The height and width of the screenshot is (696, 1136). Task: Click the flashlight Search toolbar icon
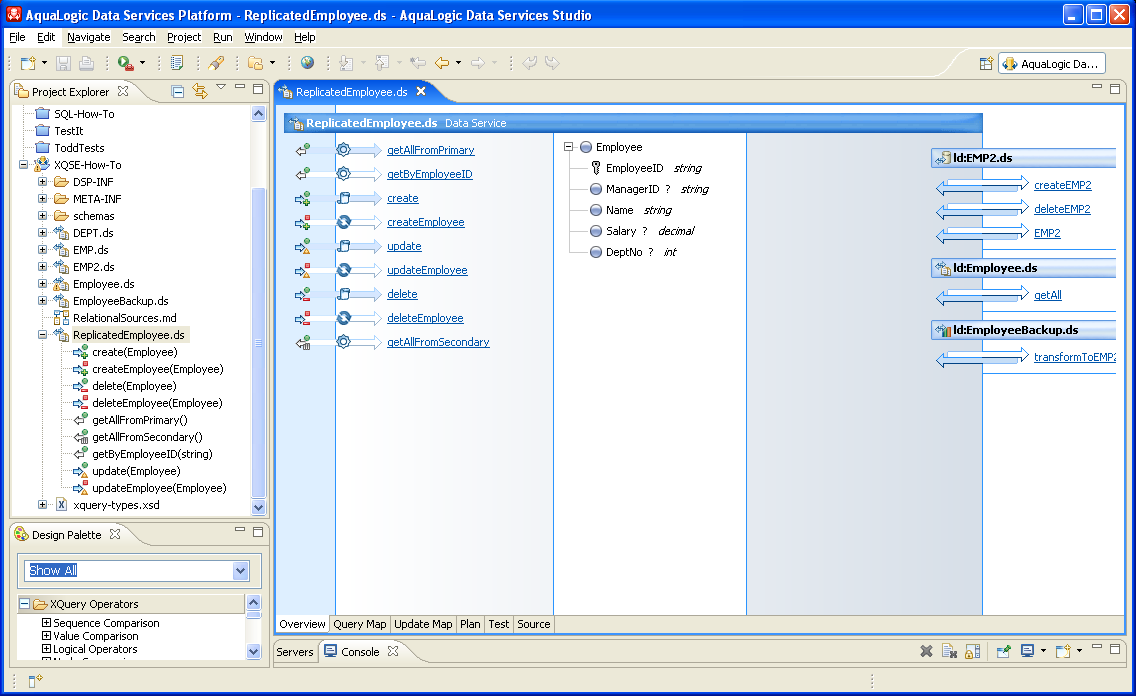point(216,63)
